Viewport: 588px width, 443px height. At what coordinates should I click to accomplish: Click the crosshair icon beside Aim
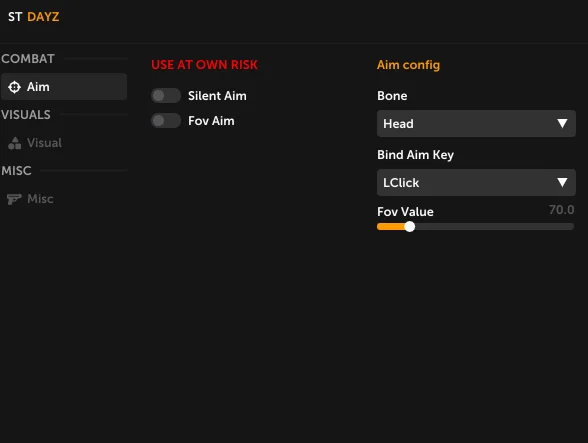coord(14,87)
